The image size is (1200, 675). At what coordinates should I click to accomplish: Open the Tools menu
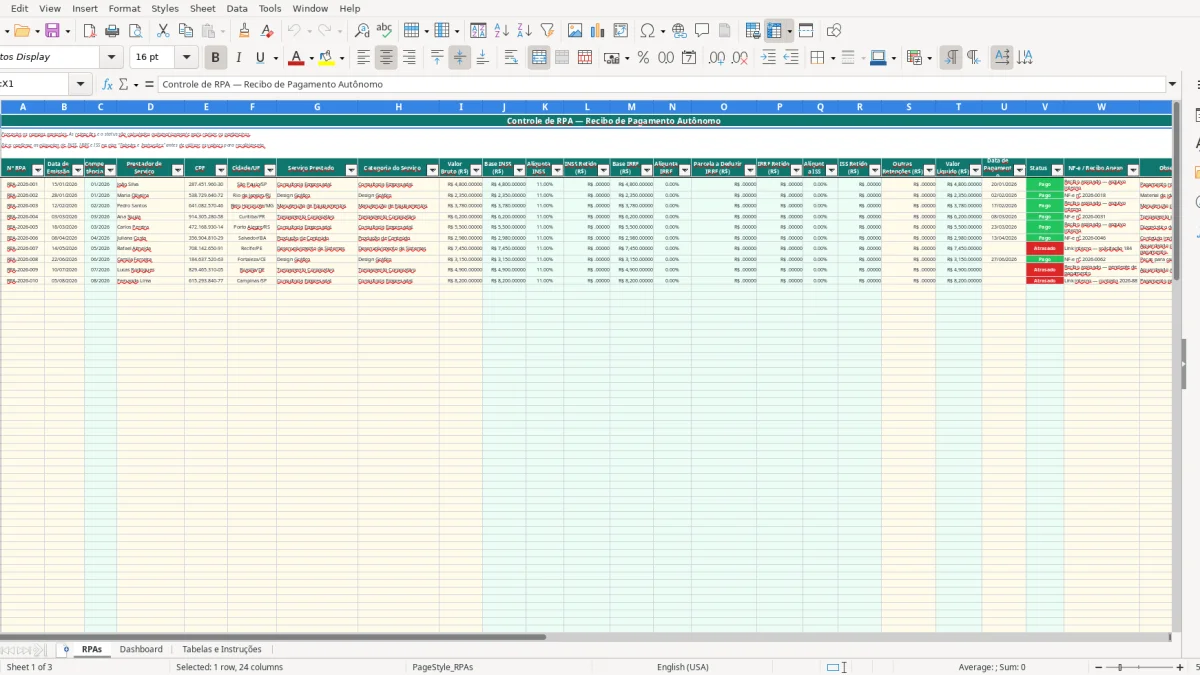270,8
